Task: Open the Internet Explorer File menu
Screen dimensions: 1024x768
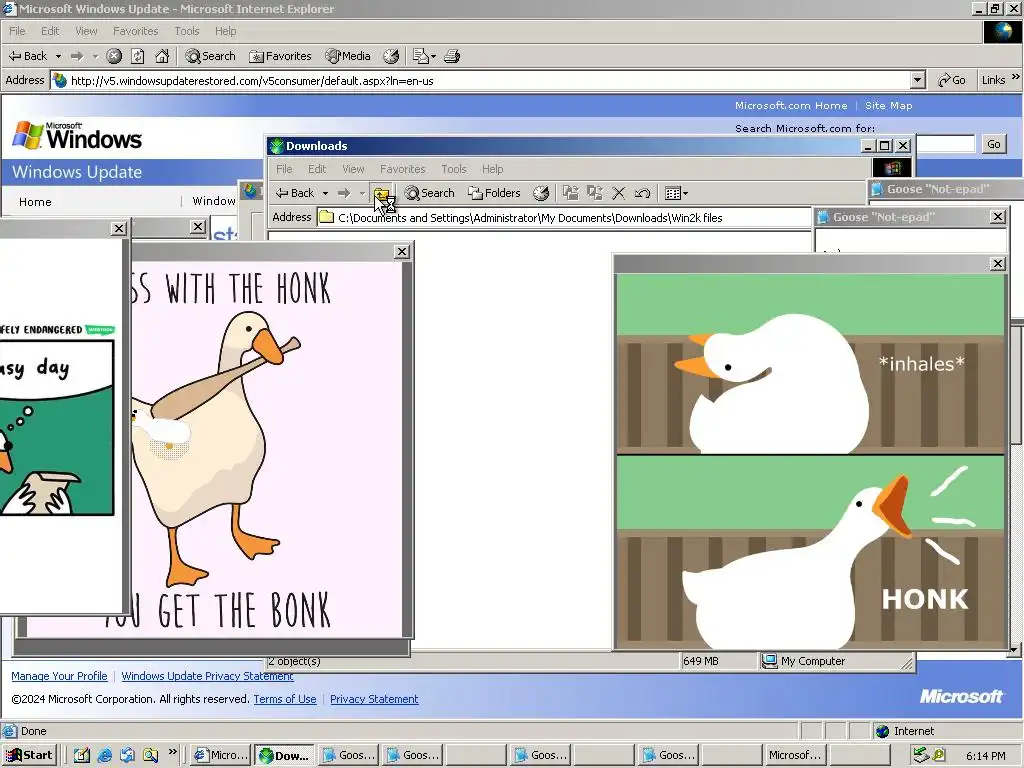Action: [17, 31]
